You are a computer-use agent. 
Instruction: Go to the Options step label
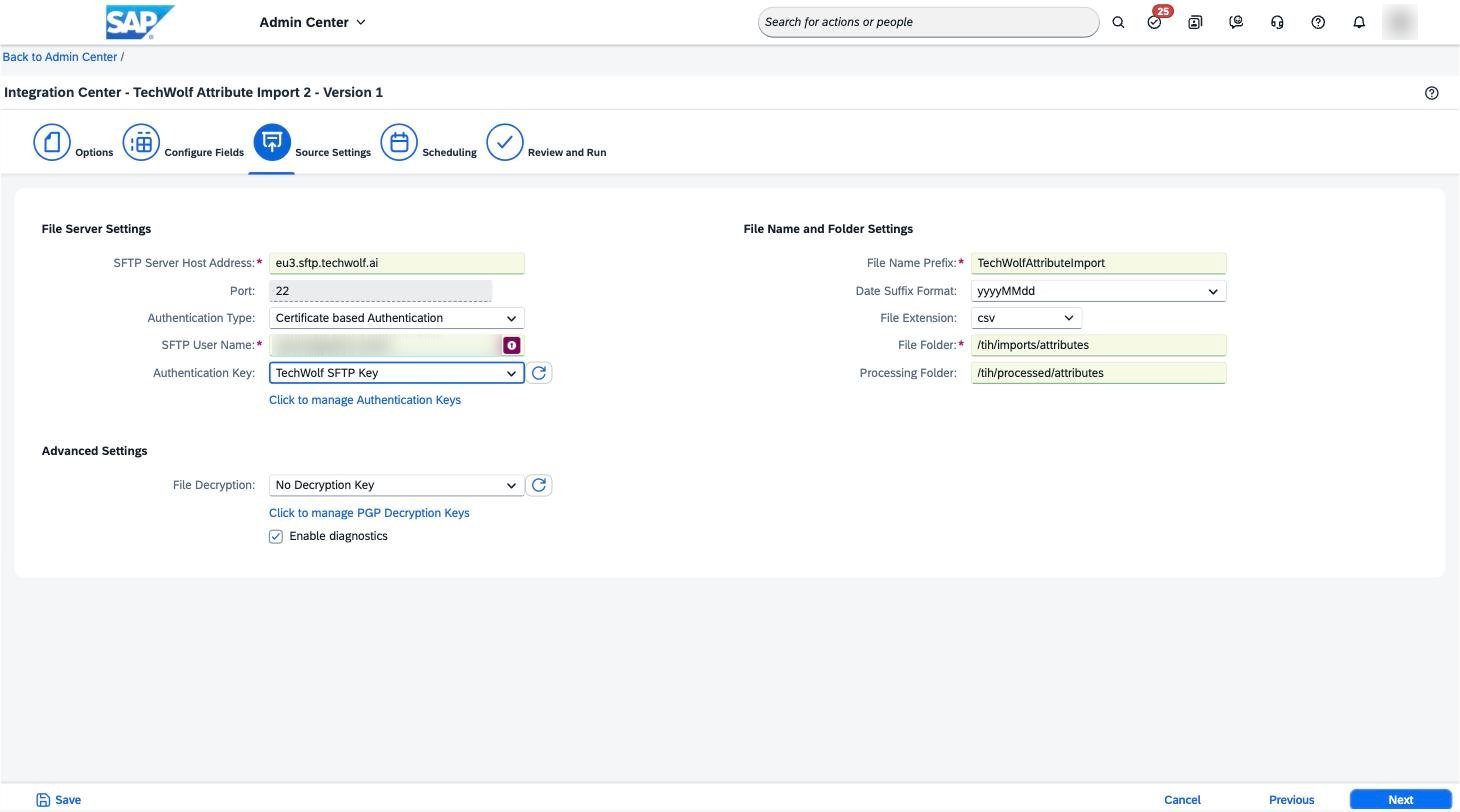(94, 153)
